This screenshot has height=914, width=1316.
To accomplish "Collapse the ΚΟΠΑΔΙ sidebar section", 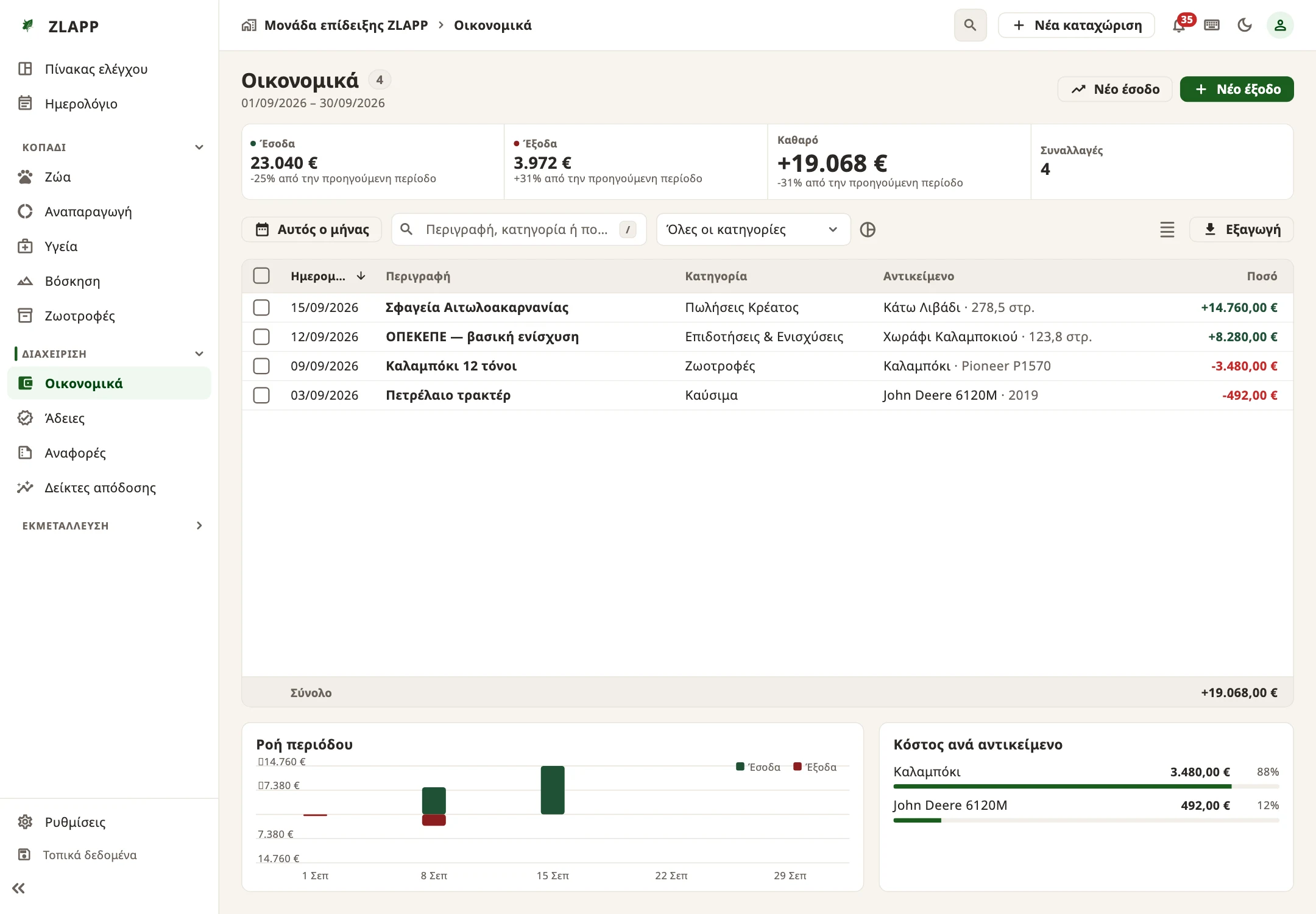I will [199, 147].
